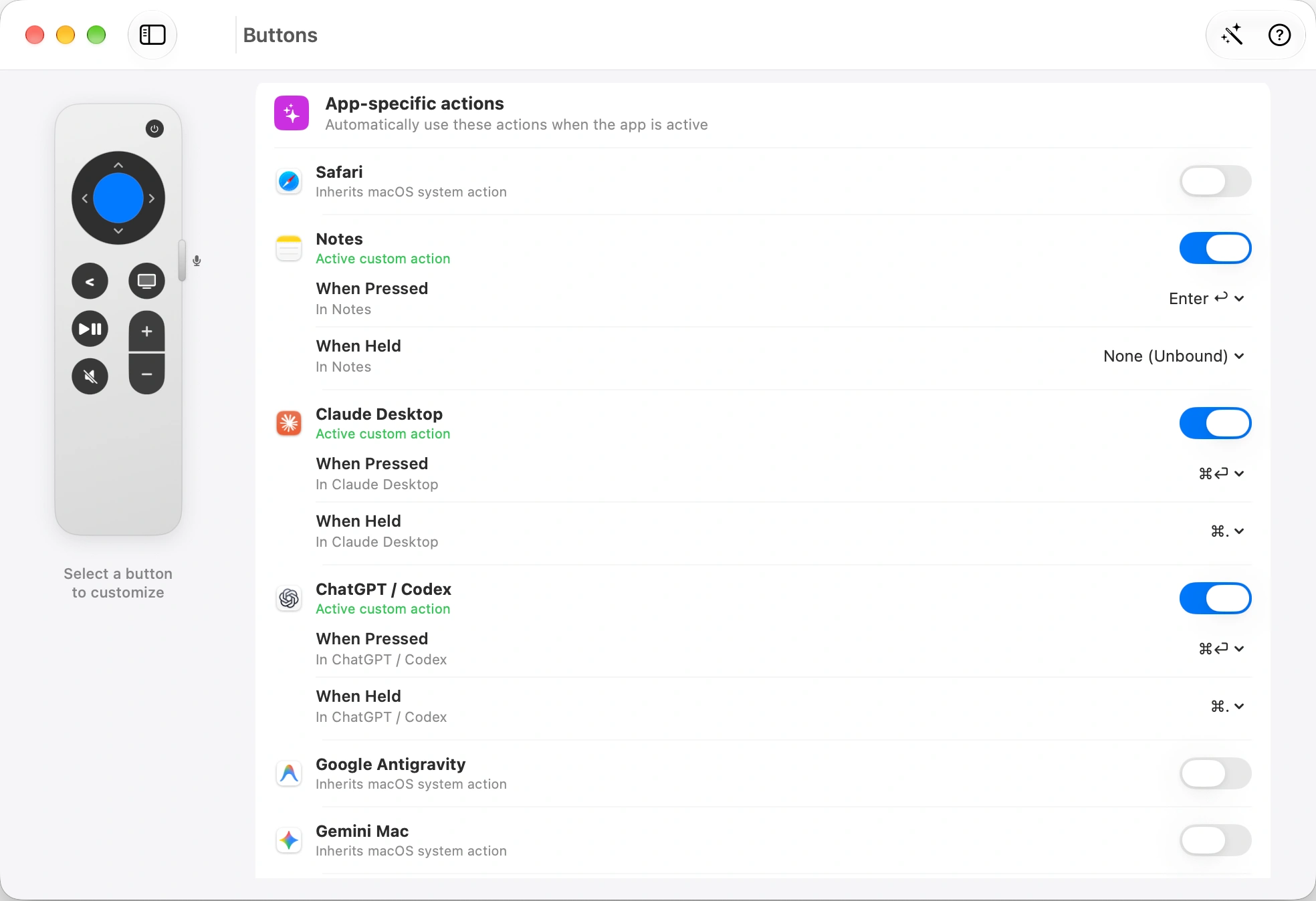Turn off the ChatGPT / Codex toggle
The image size is (1316, 901).
(x=1215, y=598)
